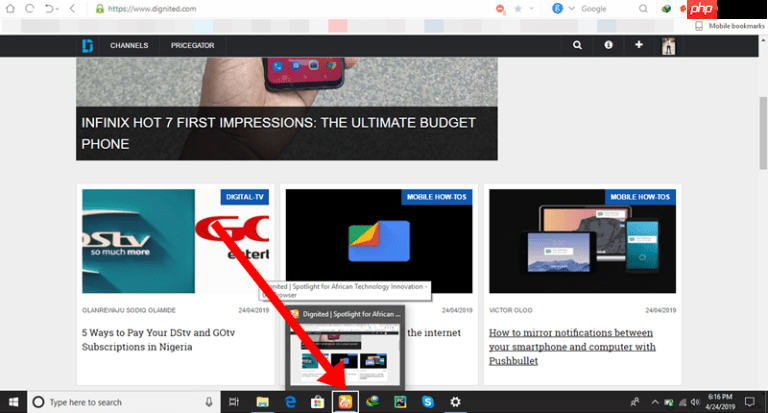Open File Explorer from taskbar
768x413 pixels.
[262, 402]
